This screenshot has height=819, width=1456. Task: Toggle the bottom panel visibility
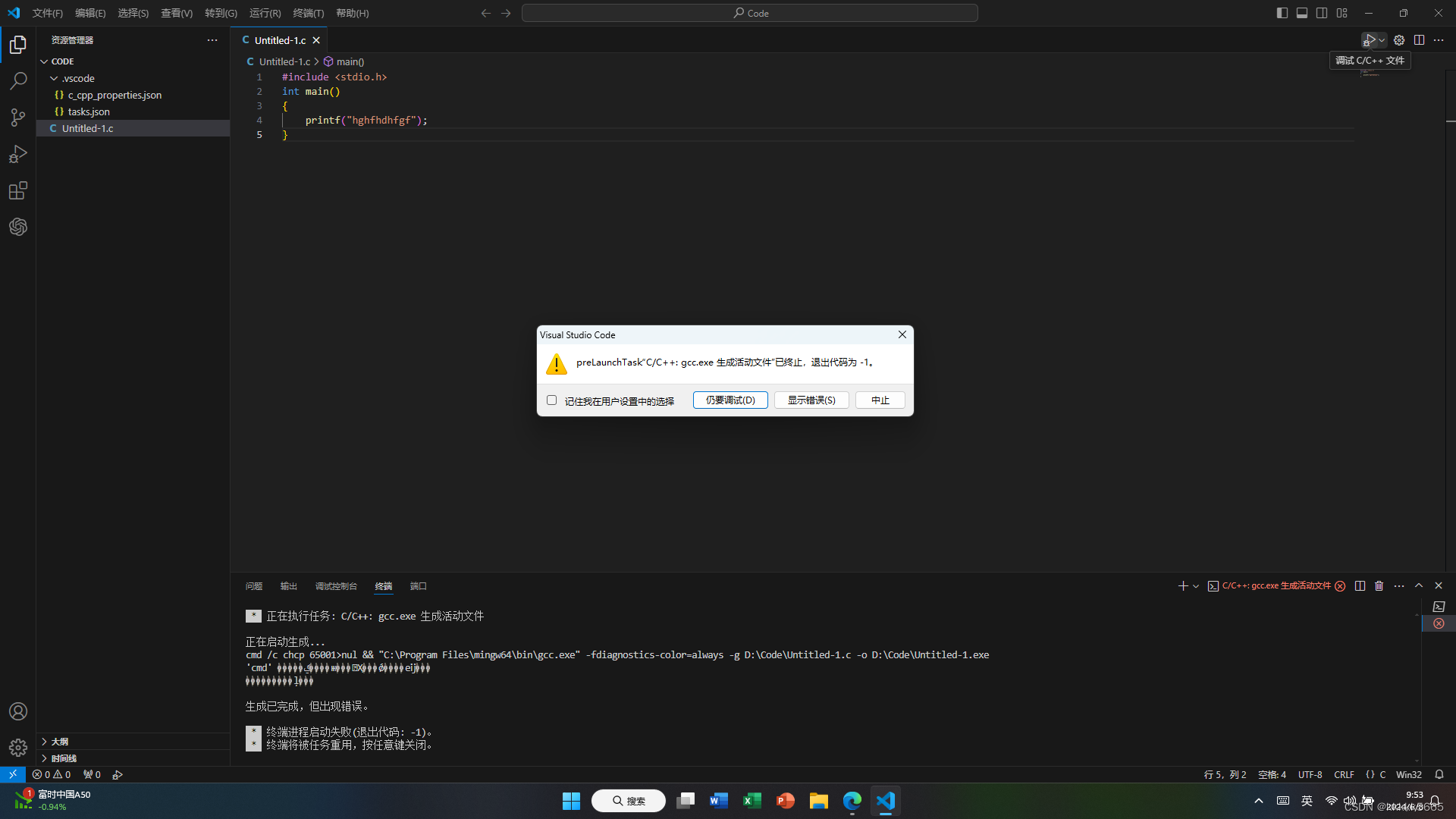(x=1301, y=13)
